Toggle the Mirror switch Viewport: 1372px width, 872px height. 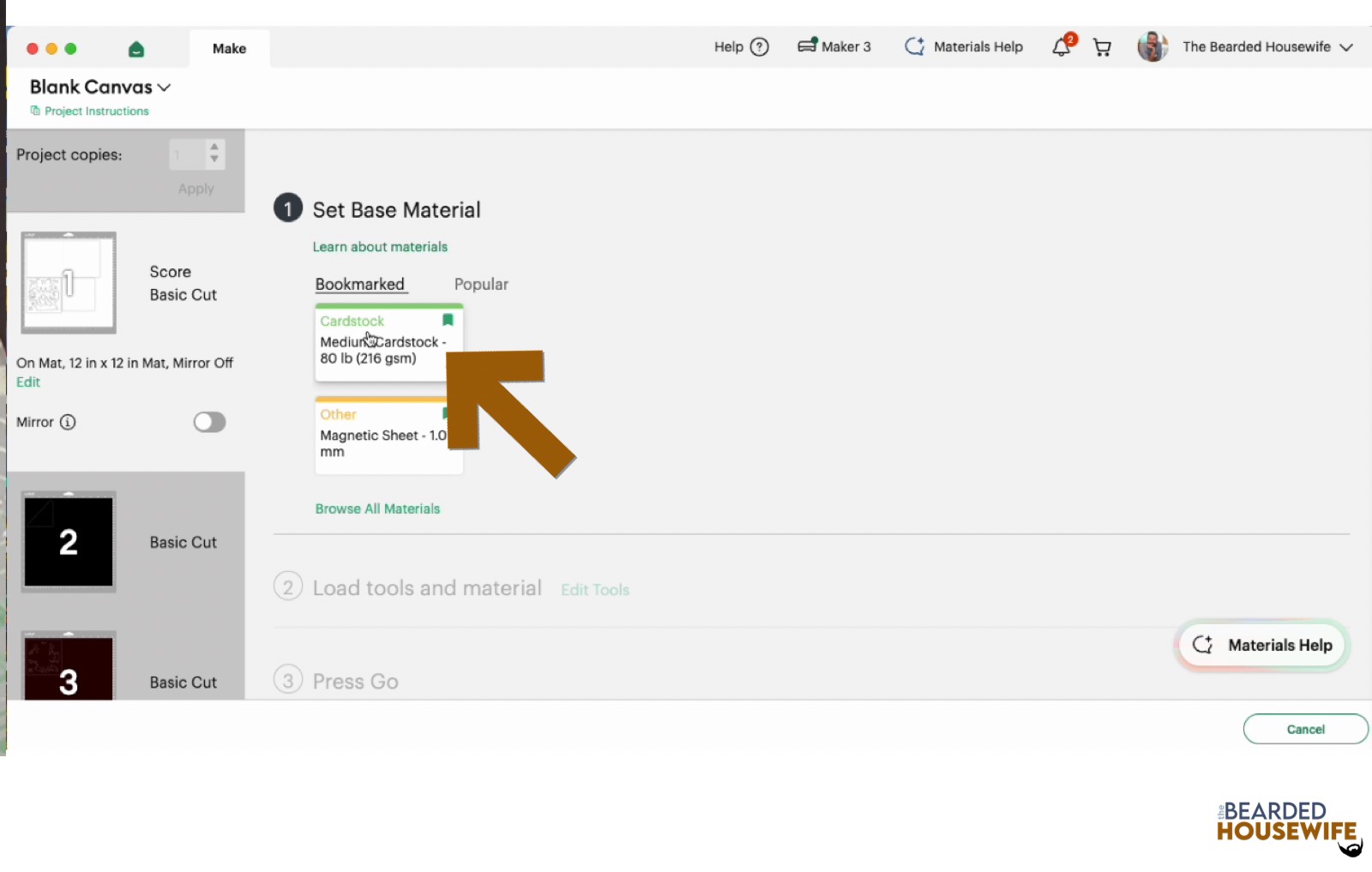coord(209,422)
